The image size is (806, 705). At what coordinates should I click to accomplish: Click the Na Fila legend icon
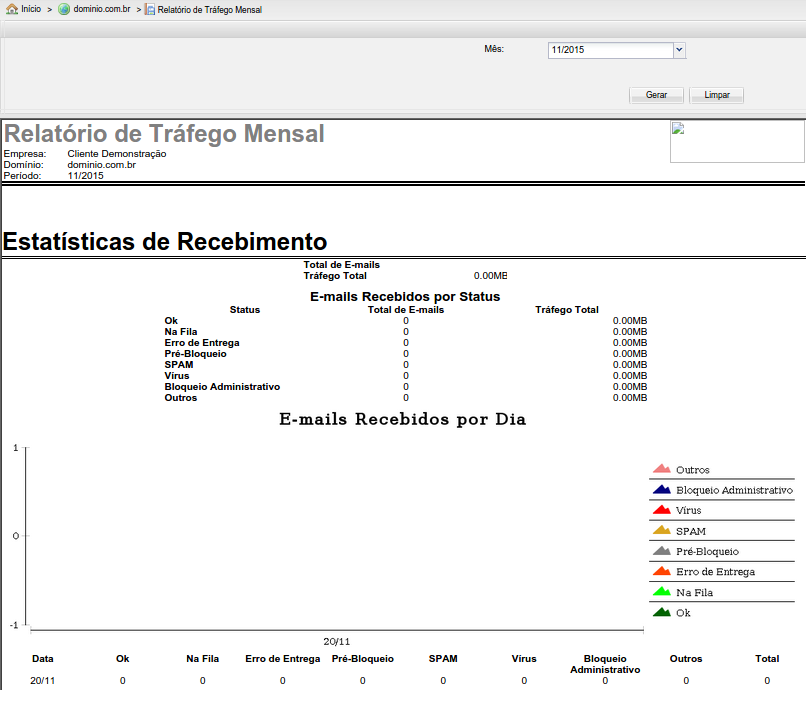click(x=661, y=592)
